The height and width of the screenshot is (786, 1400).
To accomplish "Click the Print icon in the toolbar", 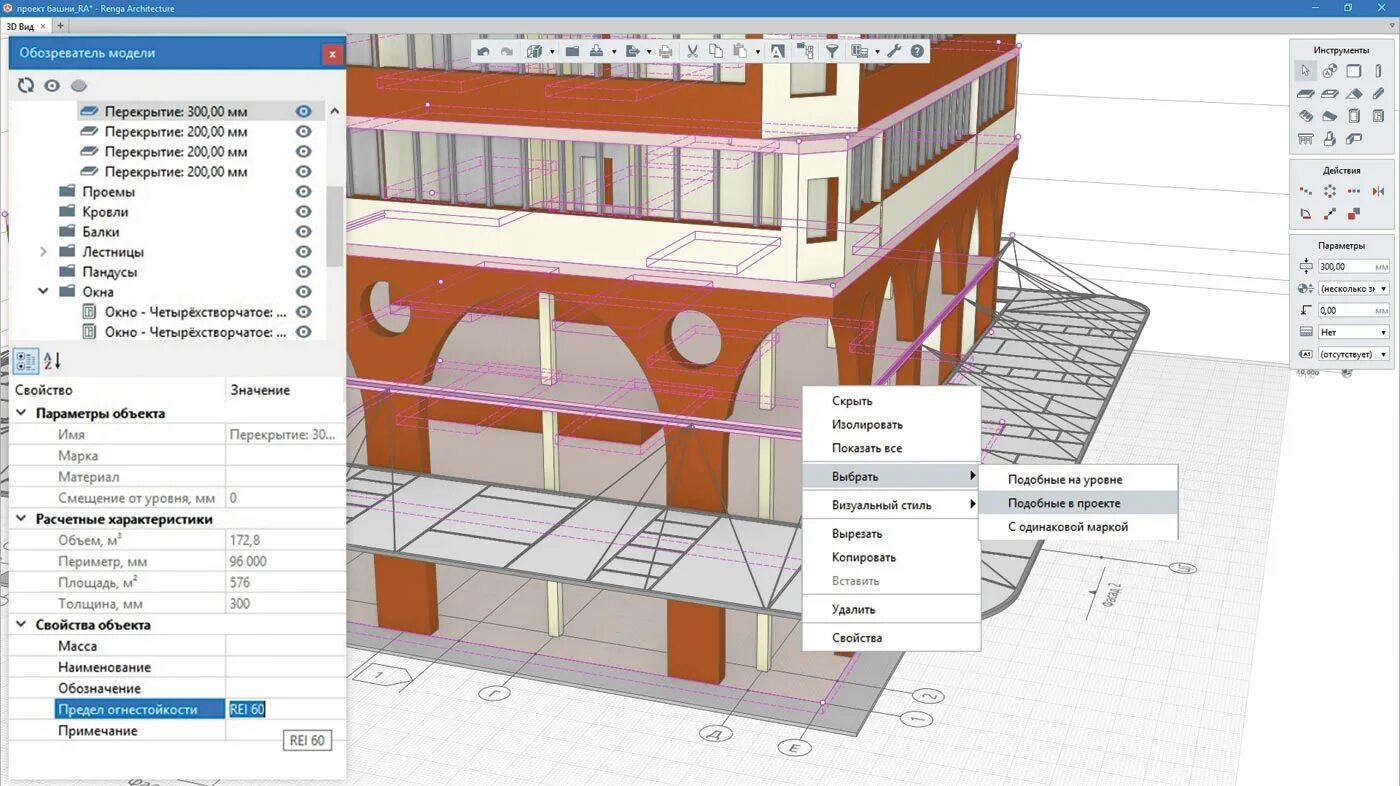I will (x=665, y=51).
